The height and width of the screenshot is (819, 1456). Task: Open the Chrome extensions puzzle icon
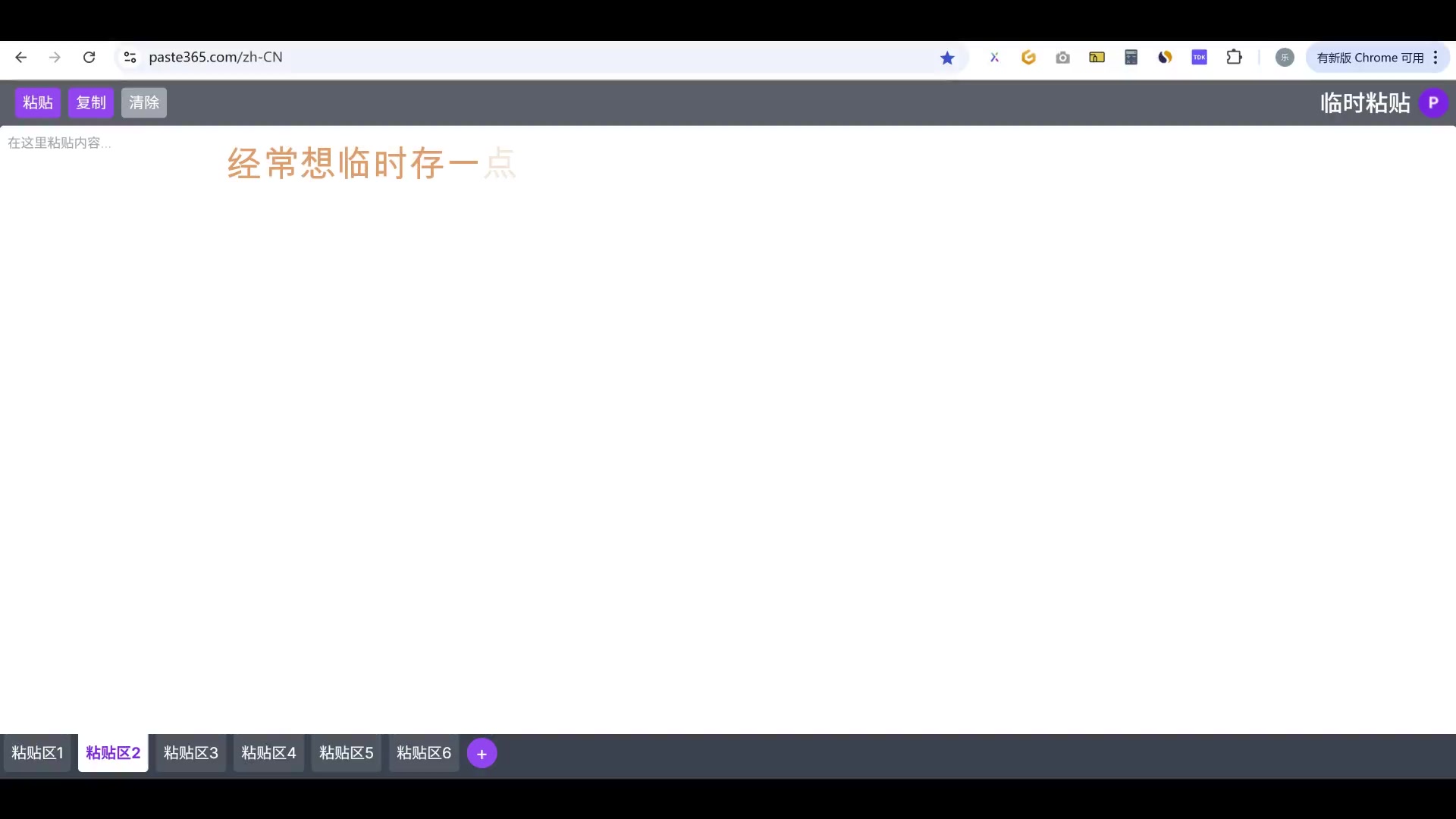[1234, 58]
